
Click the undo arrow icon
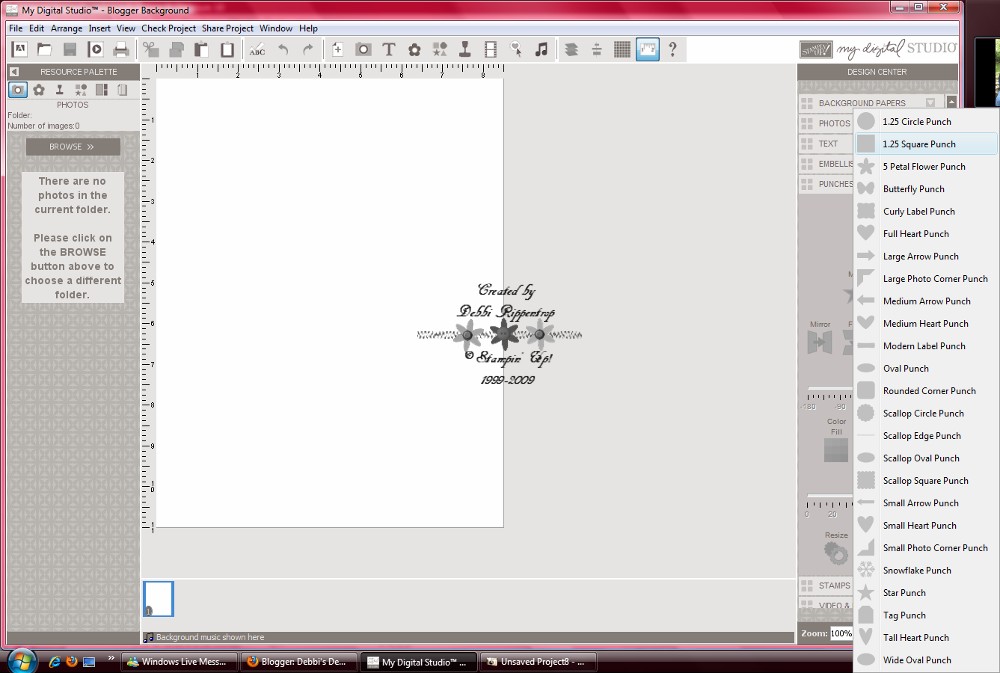(x=283, y=49)
